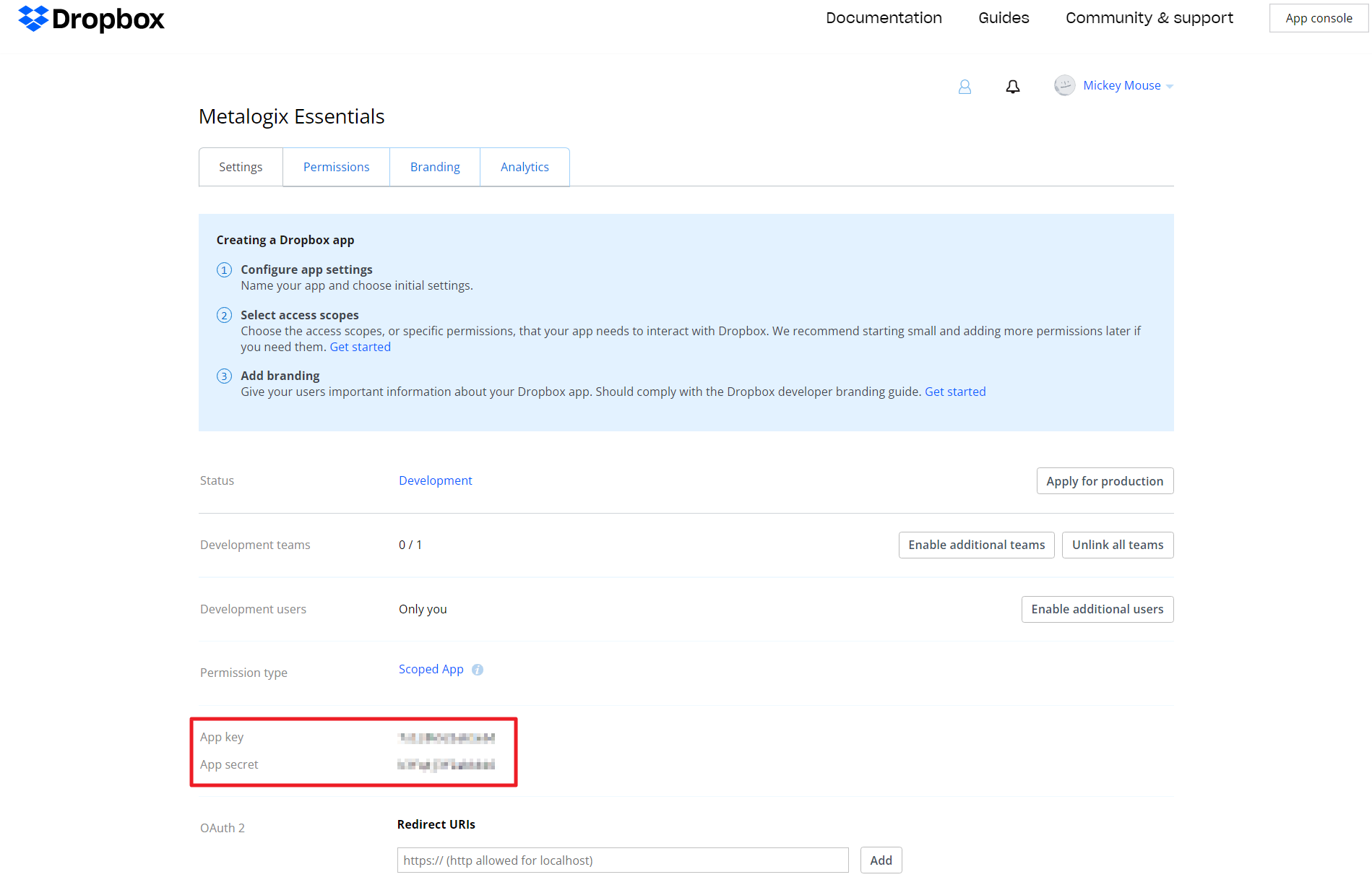This screenshot has height=885, width=1372.
Task: Switch to the Permissions tab
Action: [336, 167]
